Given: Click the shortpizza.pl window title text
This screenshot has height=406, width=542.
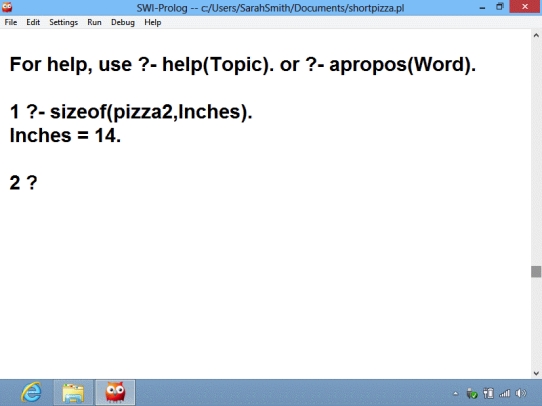Looking at the screenshot, I should point(270,8).
